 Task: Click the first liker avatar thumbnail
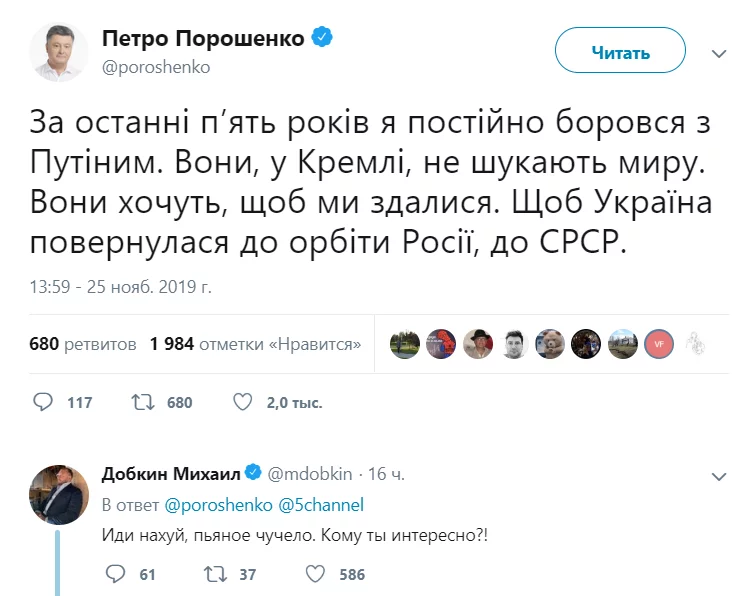click(405, 343)
